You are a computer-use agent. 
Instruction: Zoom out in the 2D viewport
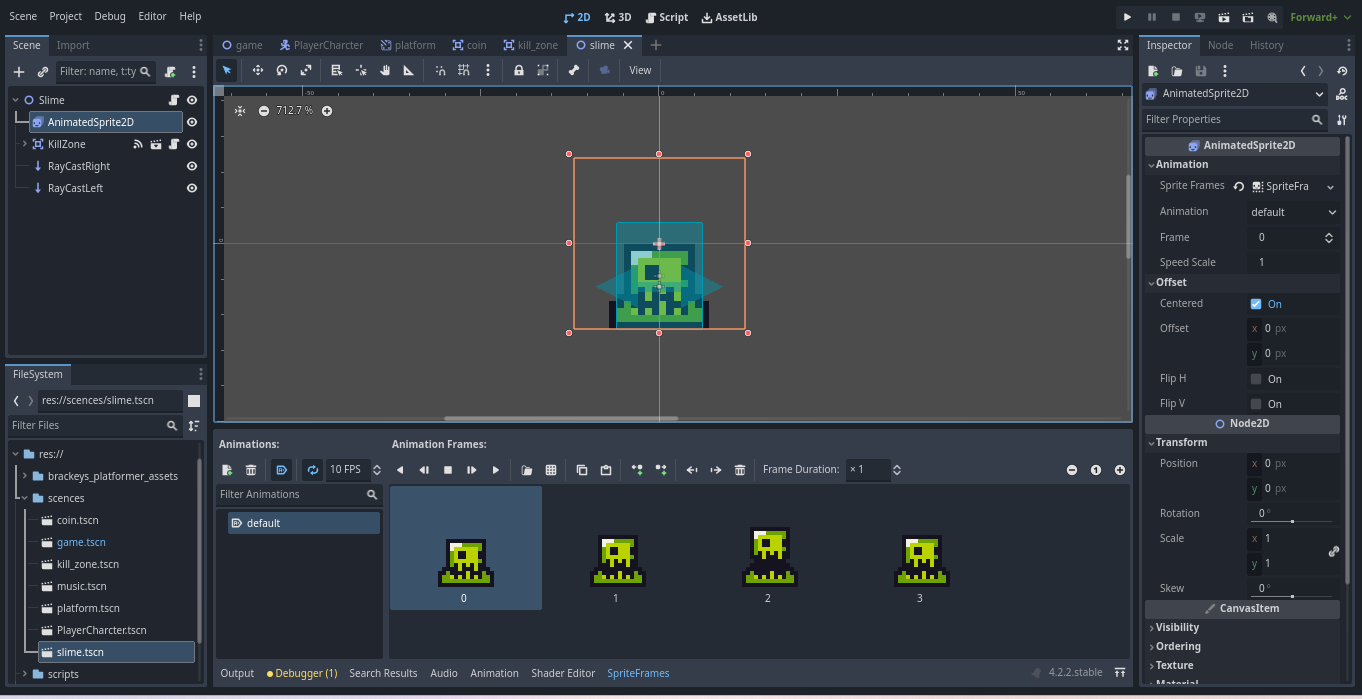coord(264,110)
